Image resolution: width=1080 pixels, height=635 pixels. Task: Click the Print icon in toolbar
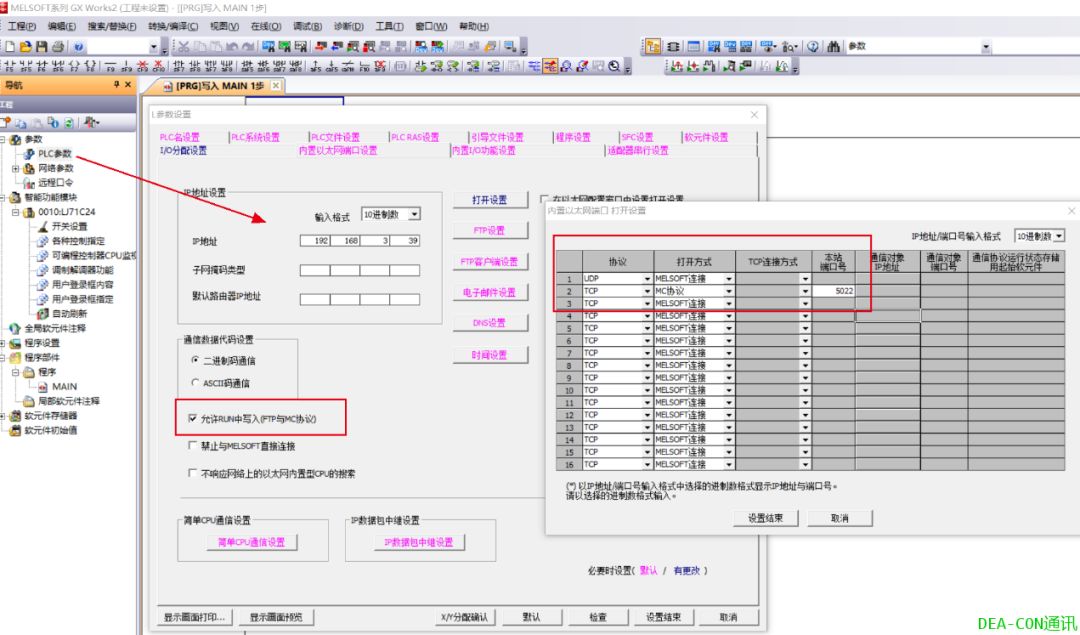click(x=58, y=47)
